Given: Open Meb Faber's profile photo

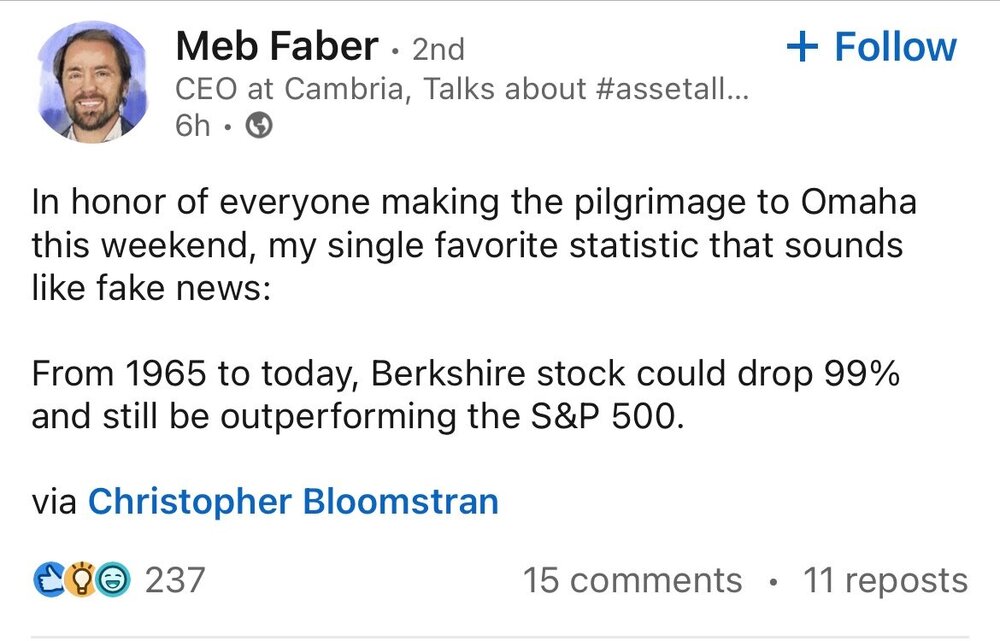Looking at the screenshot, I should click(x=87, y=80).
